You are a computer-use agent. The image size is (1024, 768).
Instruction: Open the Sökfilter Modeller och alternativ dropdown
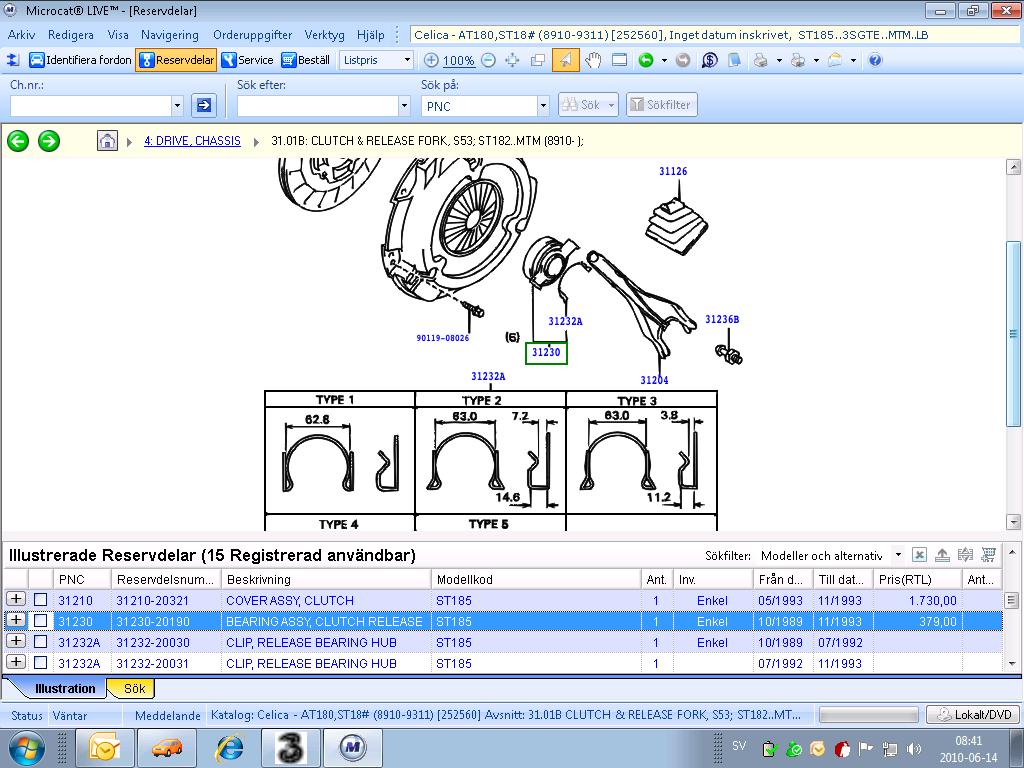pos(898,555)
